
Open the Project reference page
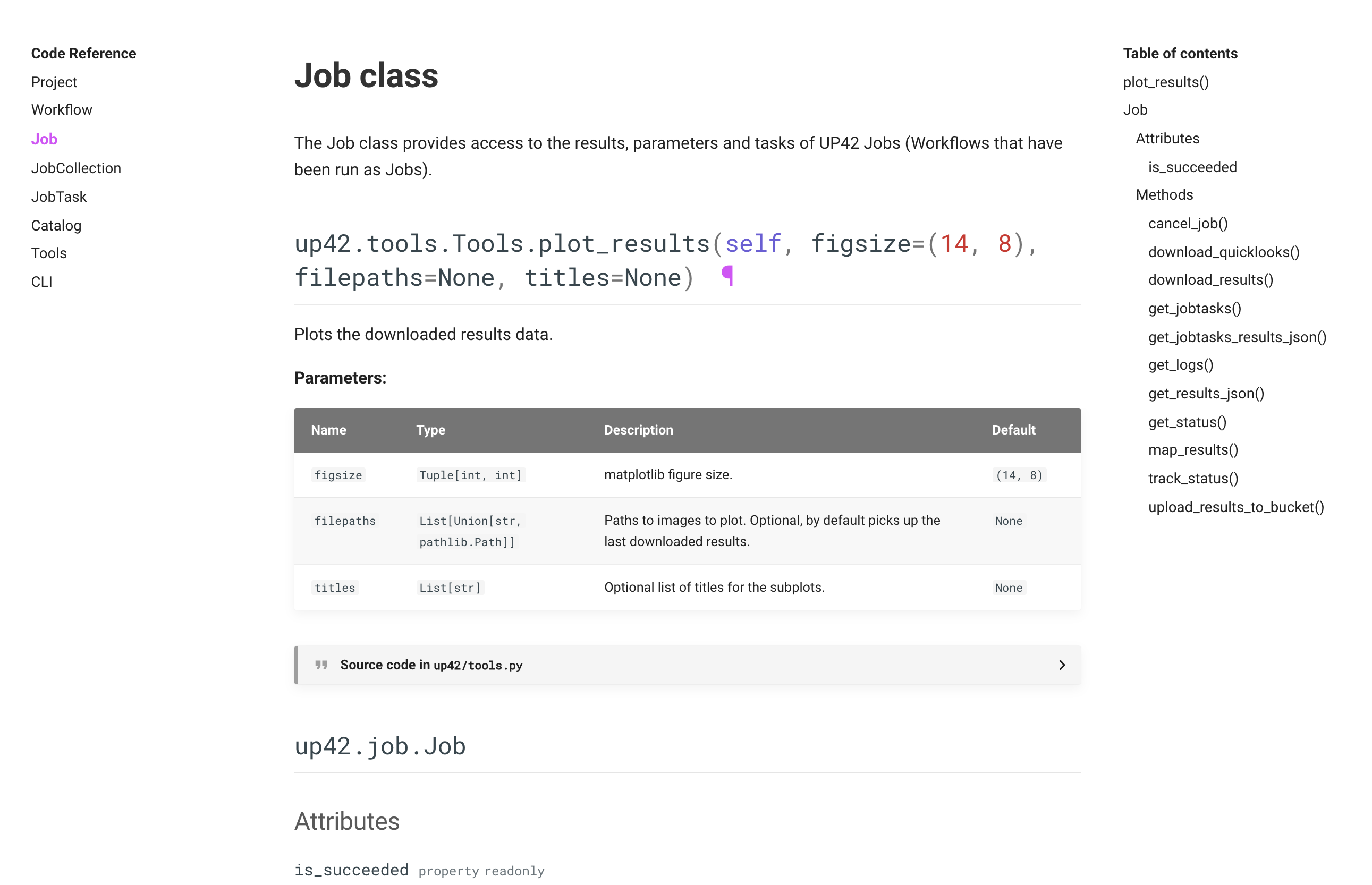tap(54, 82)
